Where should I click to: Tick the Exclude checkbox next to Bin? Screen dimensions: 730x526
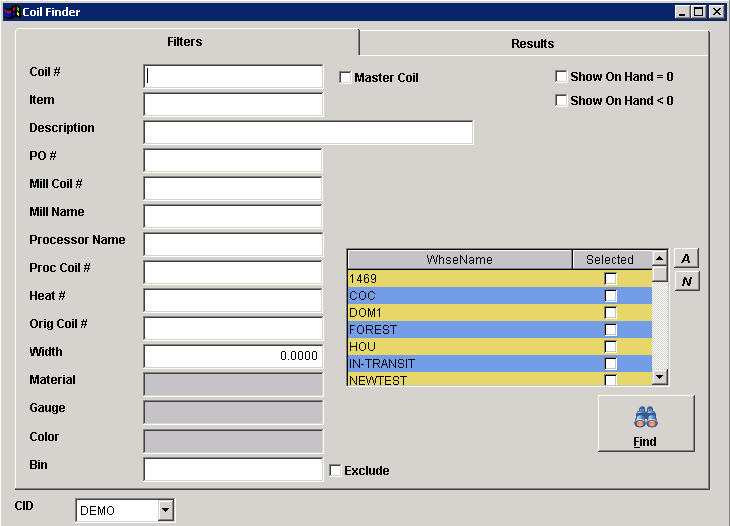pyautogui.click(x=335, y=470)
